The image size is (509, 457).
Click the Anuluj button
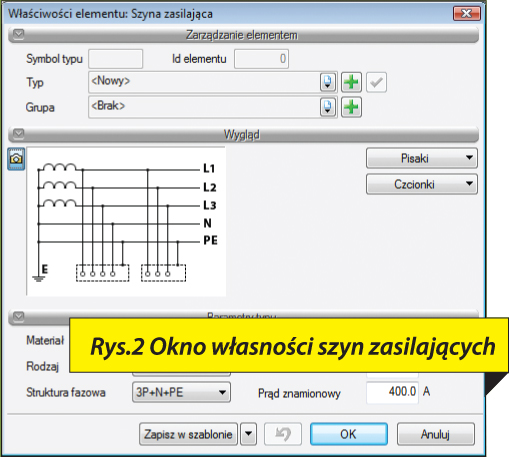pos(436,434)
